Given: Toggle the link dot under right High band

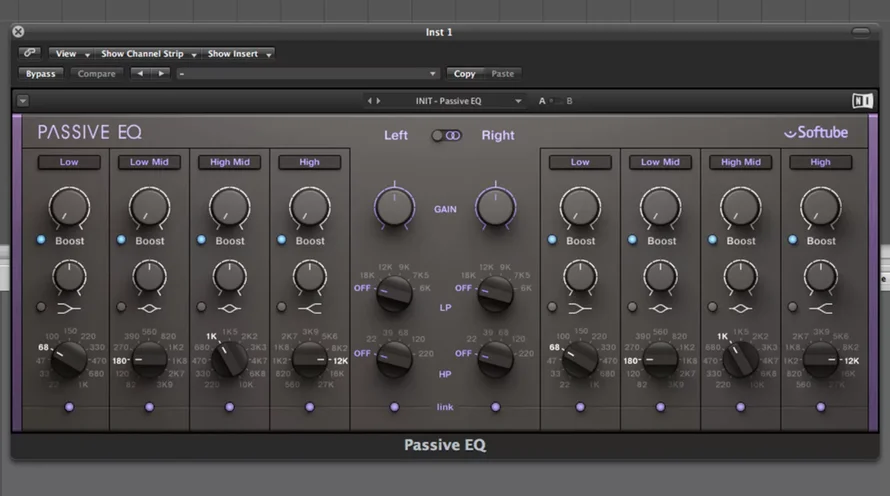Looking at the screenshot, I should [x=821, y=407].
